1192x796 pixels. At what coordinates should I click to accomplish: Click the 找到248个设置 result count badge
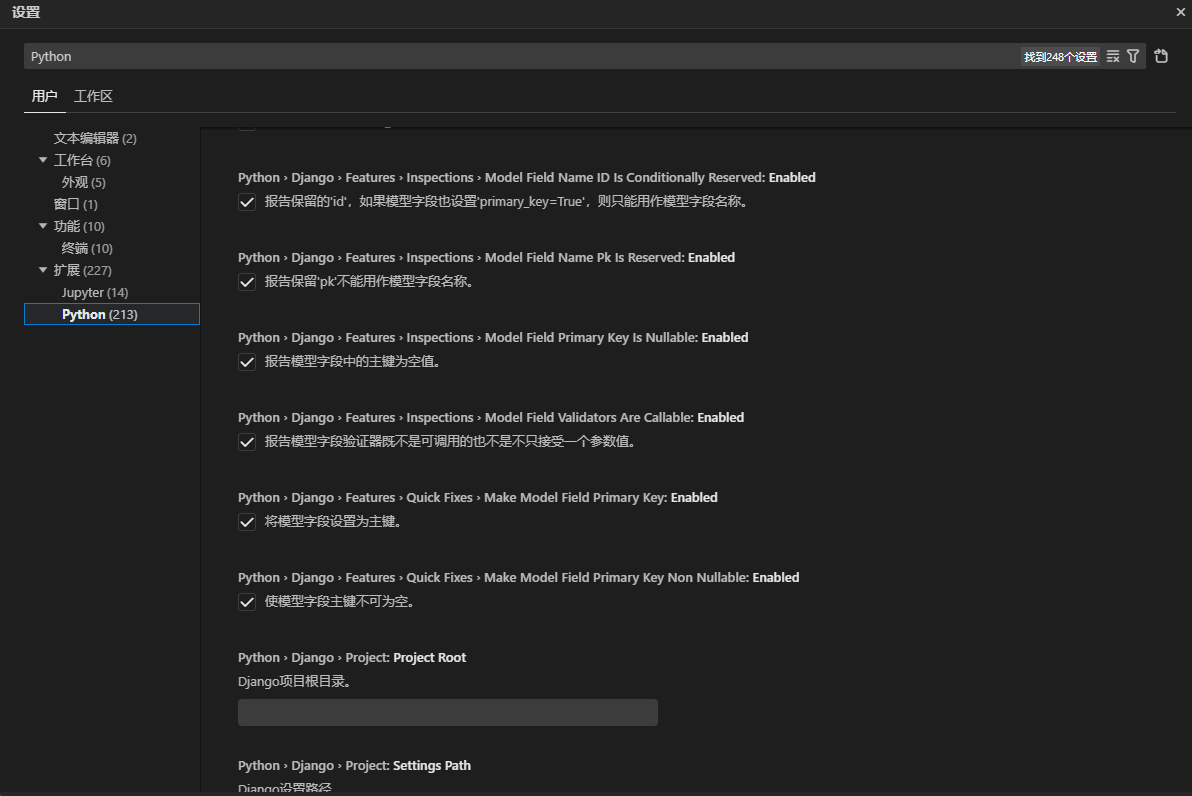(1060, 57)
